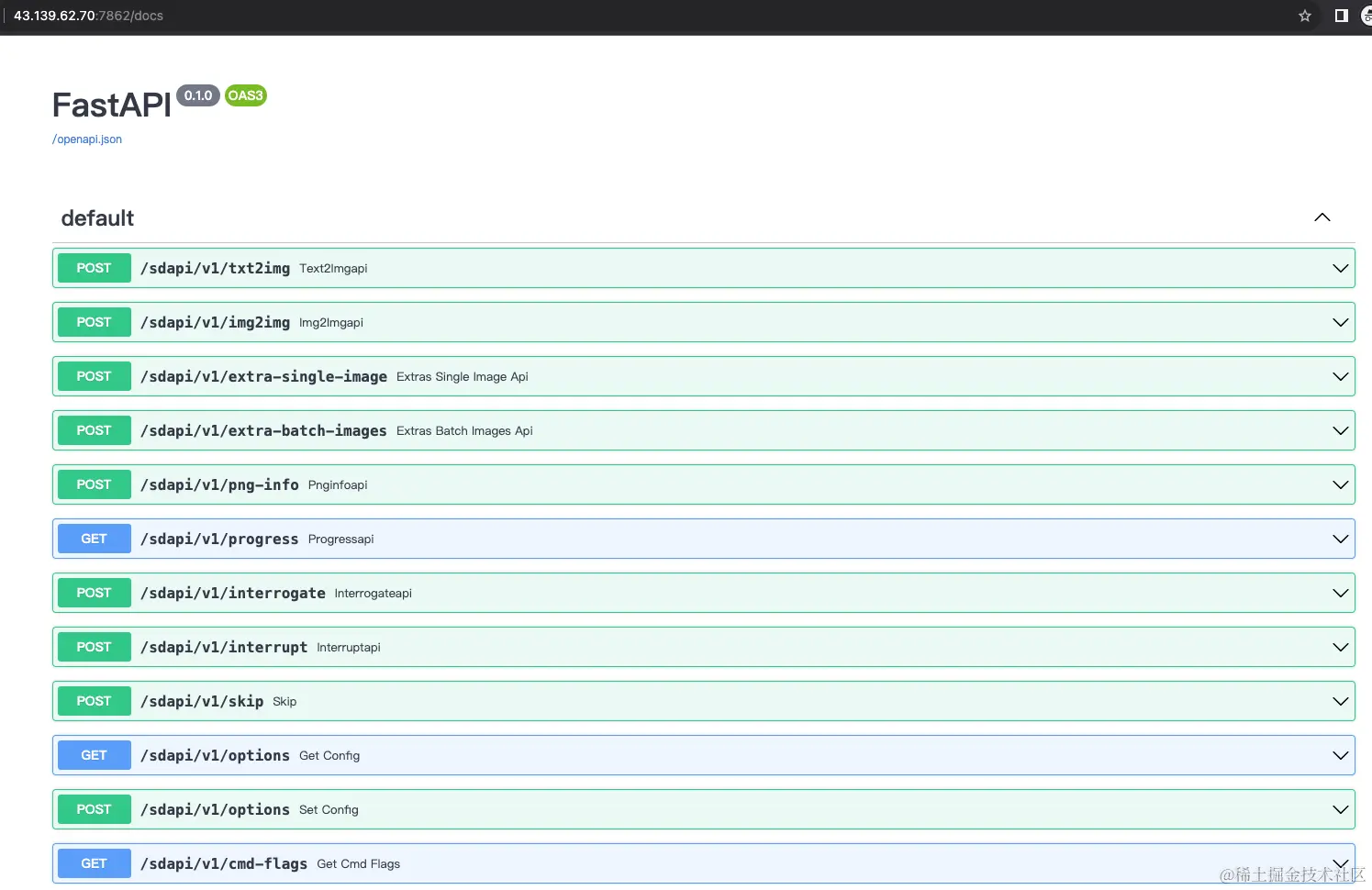Click the POST badge for extra-single-image

[x=94, y=376]
